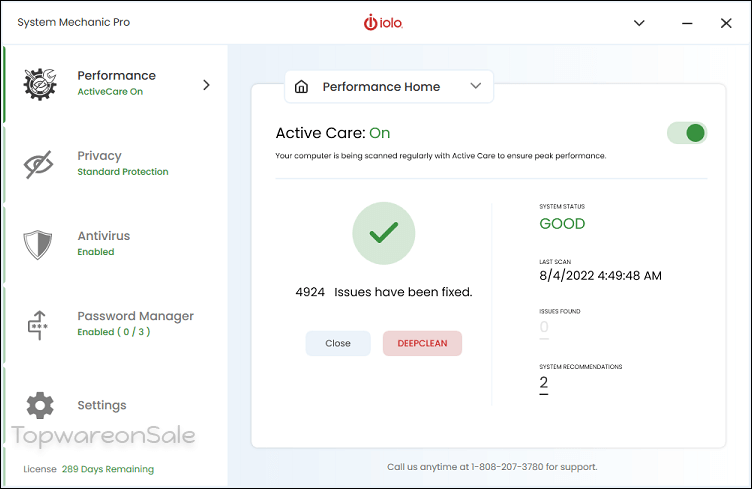
Task: Click the home icon in Performance Home
Action: coord(301,87)
